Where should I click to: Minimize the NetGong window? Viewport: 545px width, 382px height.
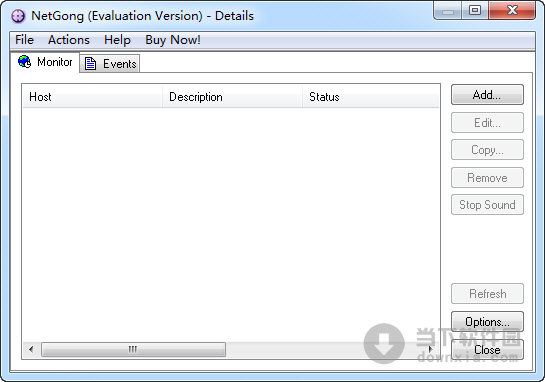coord(448,10)
